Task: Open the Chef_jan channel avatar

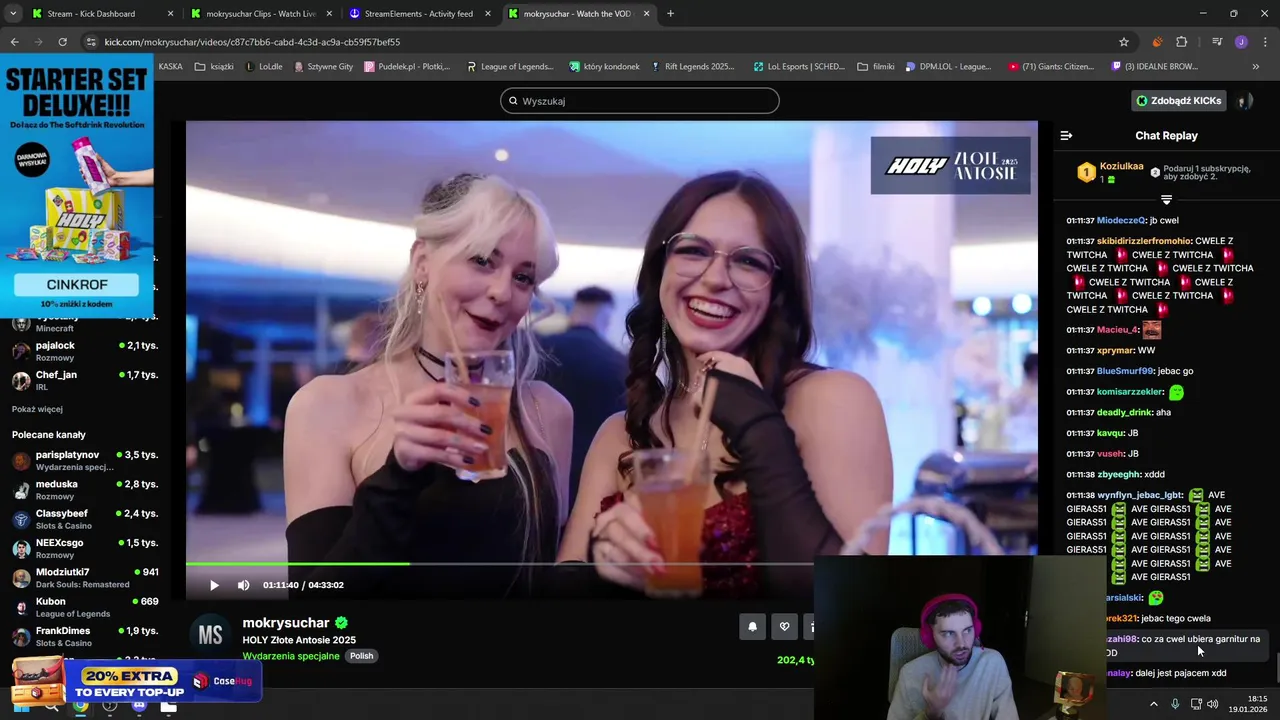Action: (x=21, y=380)
